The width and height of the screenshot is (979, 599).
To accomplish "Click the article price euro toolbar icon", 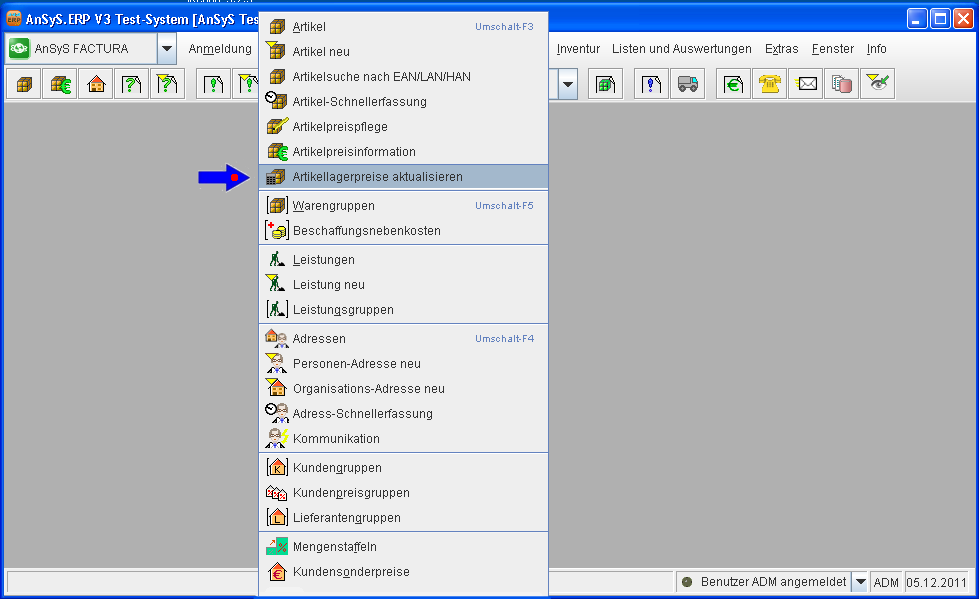I will click(x=60, y=85).
